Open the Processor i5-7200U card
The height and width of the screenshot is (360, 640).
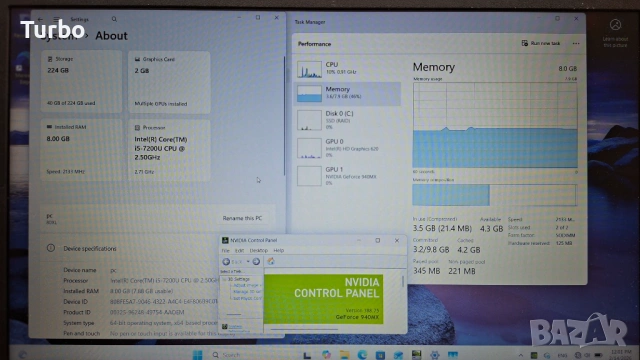point(169,150)
